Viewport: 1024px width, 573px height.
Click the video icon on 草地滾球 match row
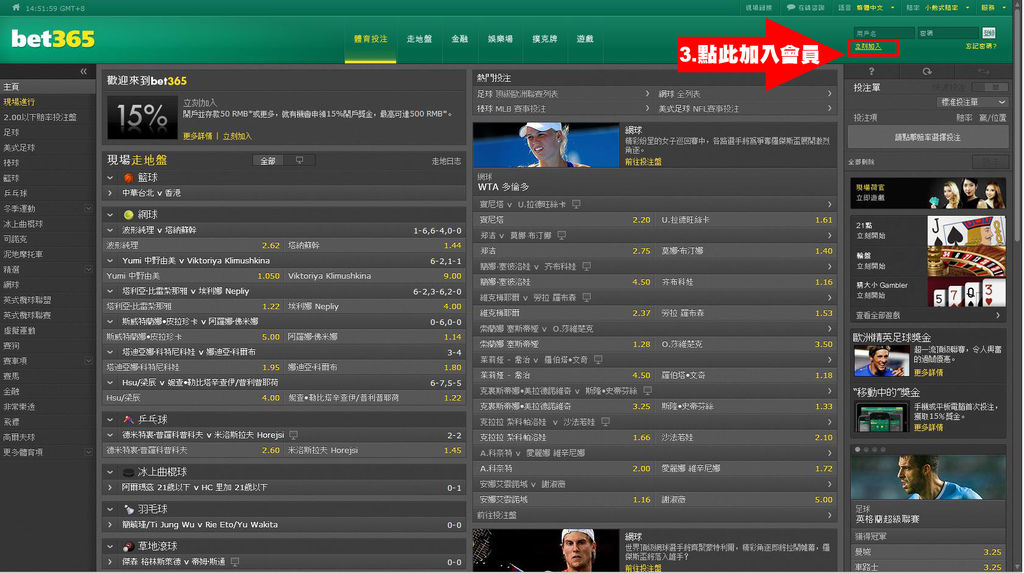point(235,562)
